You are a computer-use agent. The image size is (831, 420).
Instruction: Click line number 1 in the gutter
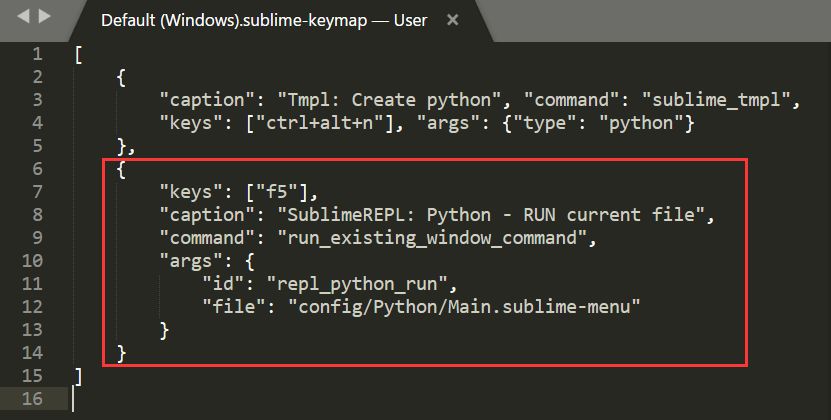pyautogui.click(x=37, y=54)
